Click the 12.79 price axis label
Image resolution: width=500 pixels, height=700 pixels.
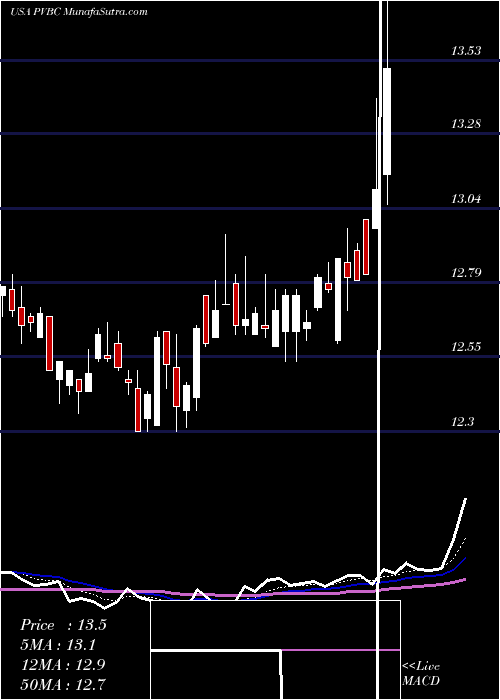click(466, 272)
